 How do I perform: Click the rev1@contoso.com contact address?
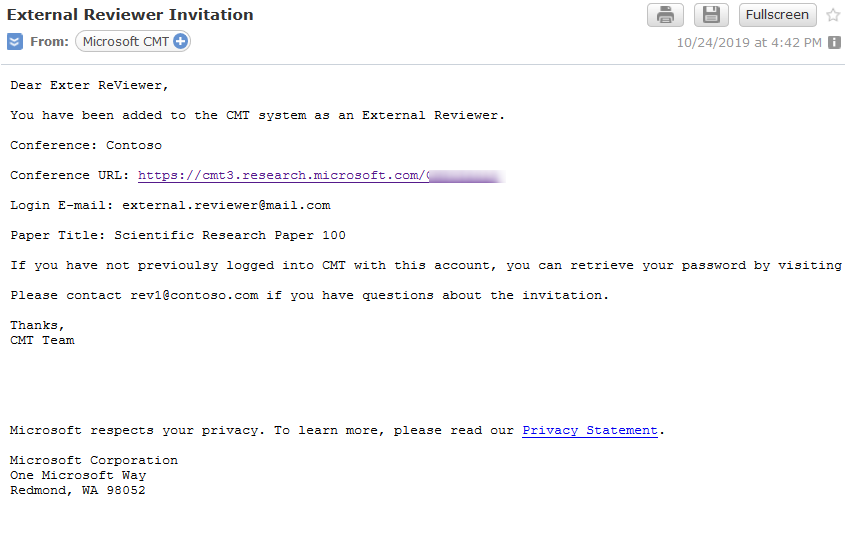[x=194, y=295]
